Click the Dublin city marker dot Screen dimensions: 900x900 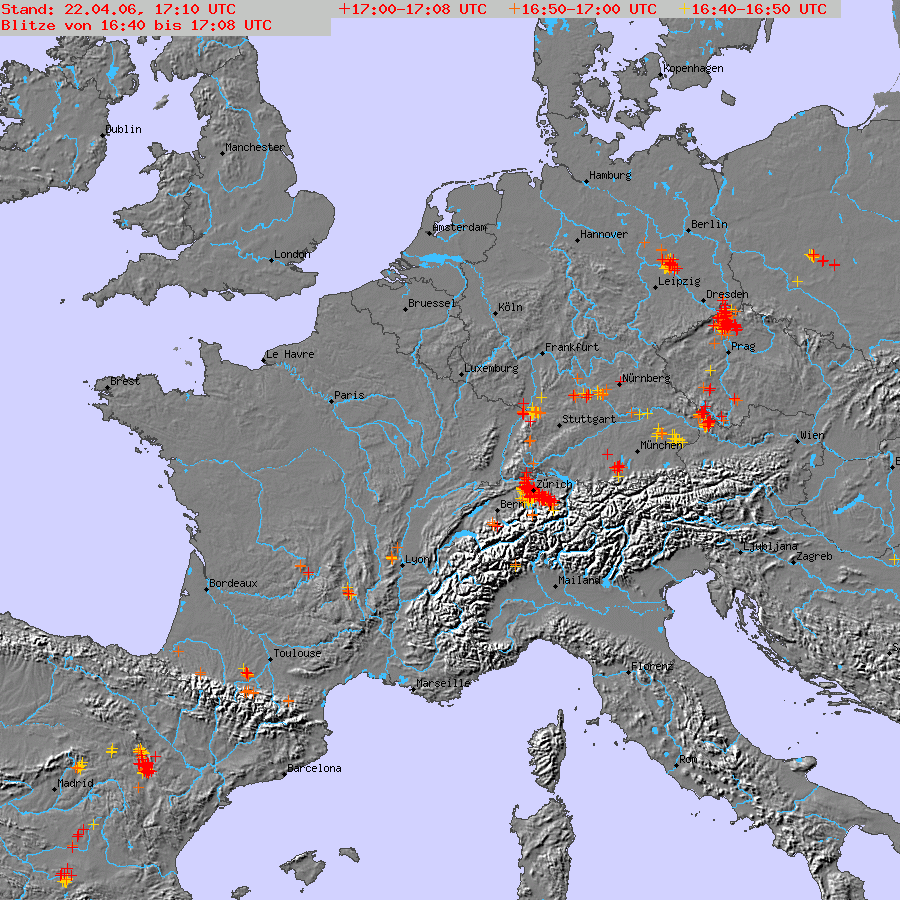[x=103, y=135]
